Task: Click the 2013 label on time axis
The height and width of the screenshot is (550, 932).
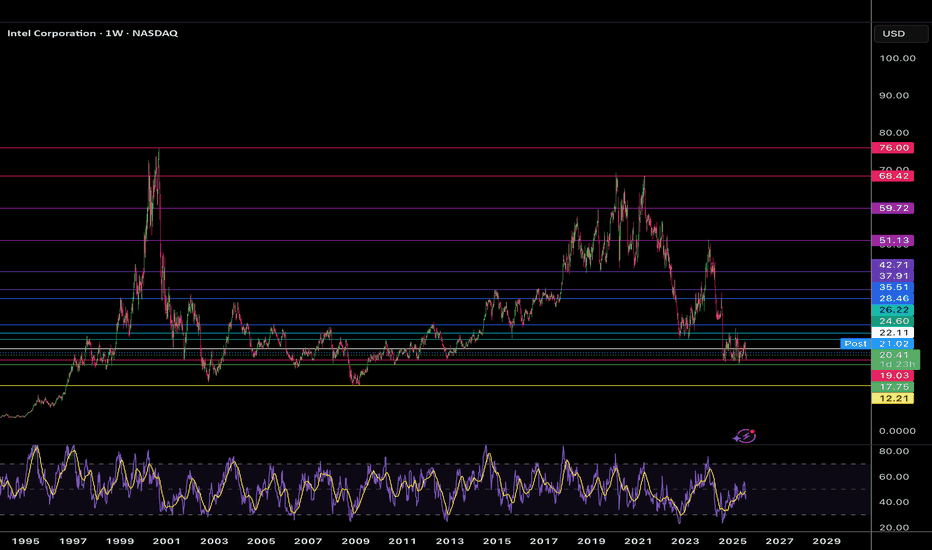Action: [x=449, y=541]
